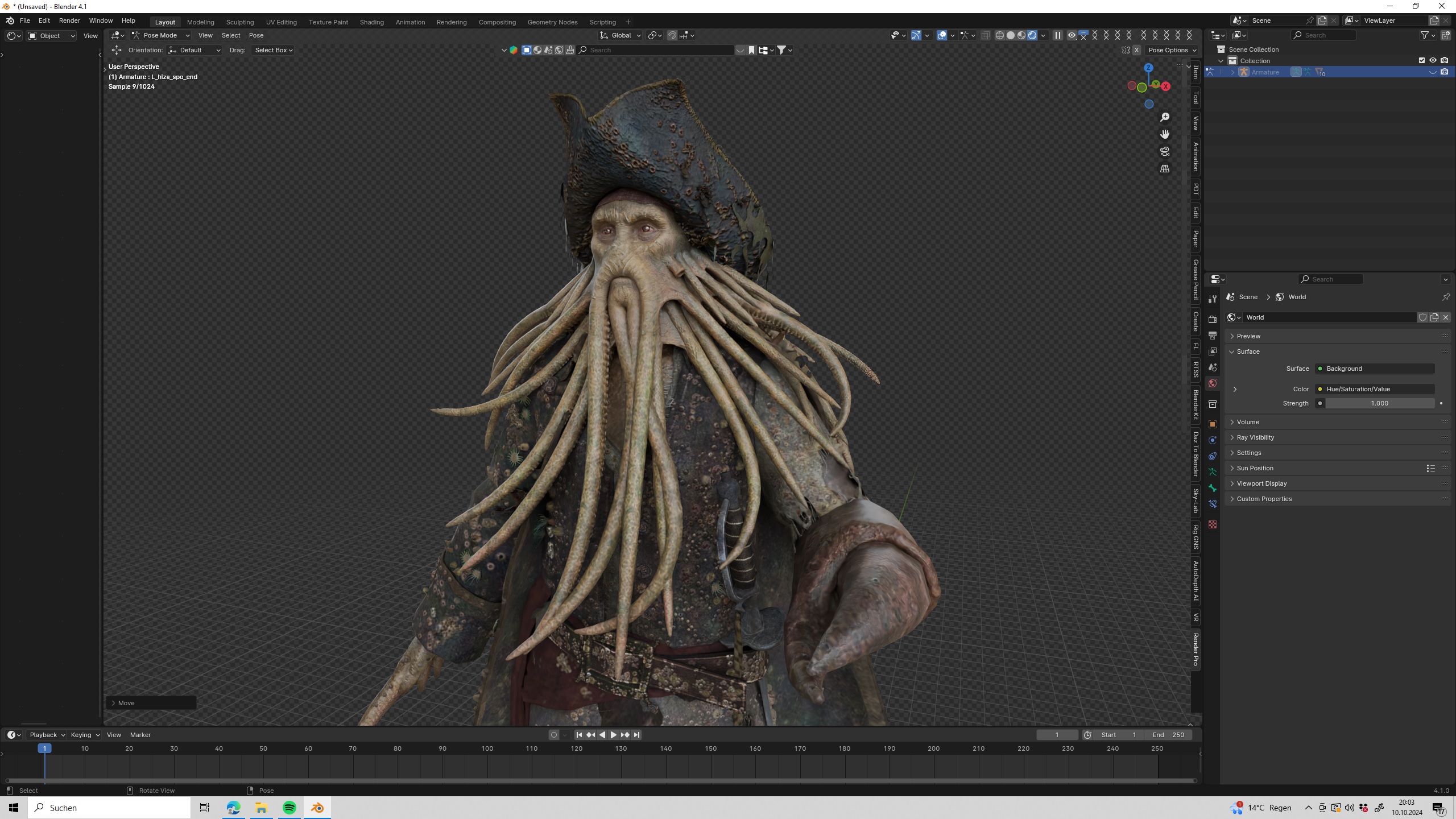Click the zoom magnifier viewport gizmo
The image size is (1456, 819).
pyautogui.click(x=1165, y=117)
